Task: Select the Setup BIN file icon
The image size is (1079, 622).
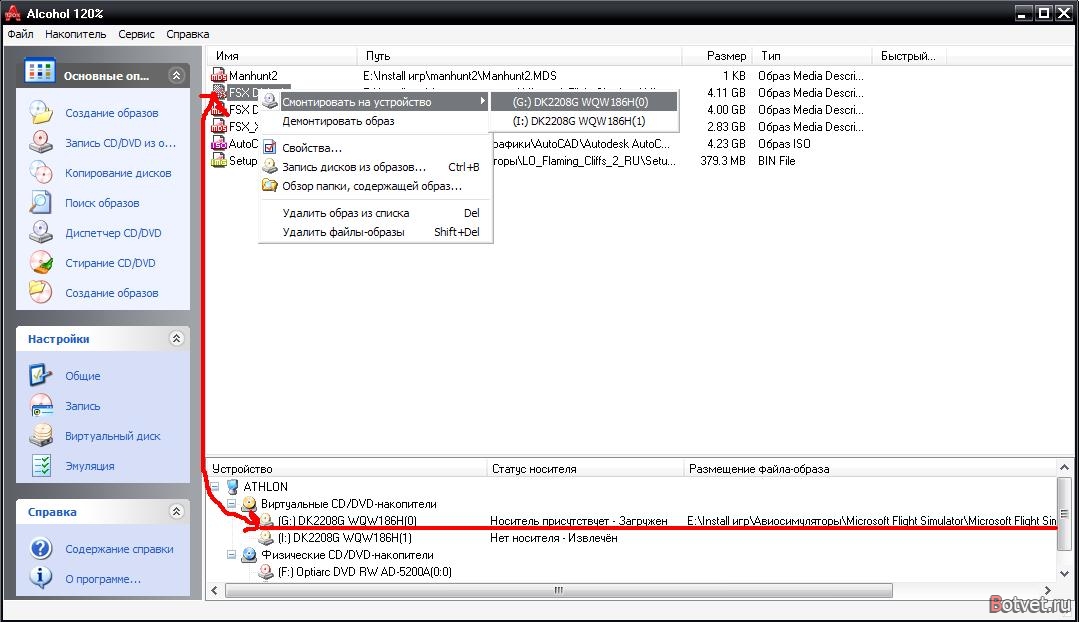Action: [x=219, y=161]
